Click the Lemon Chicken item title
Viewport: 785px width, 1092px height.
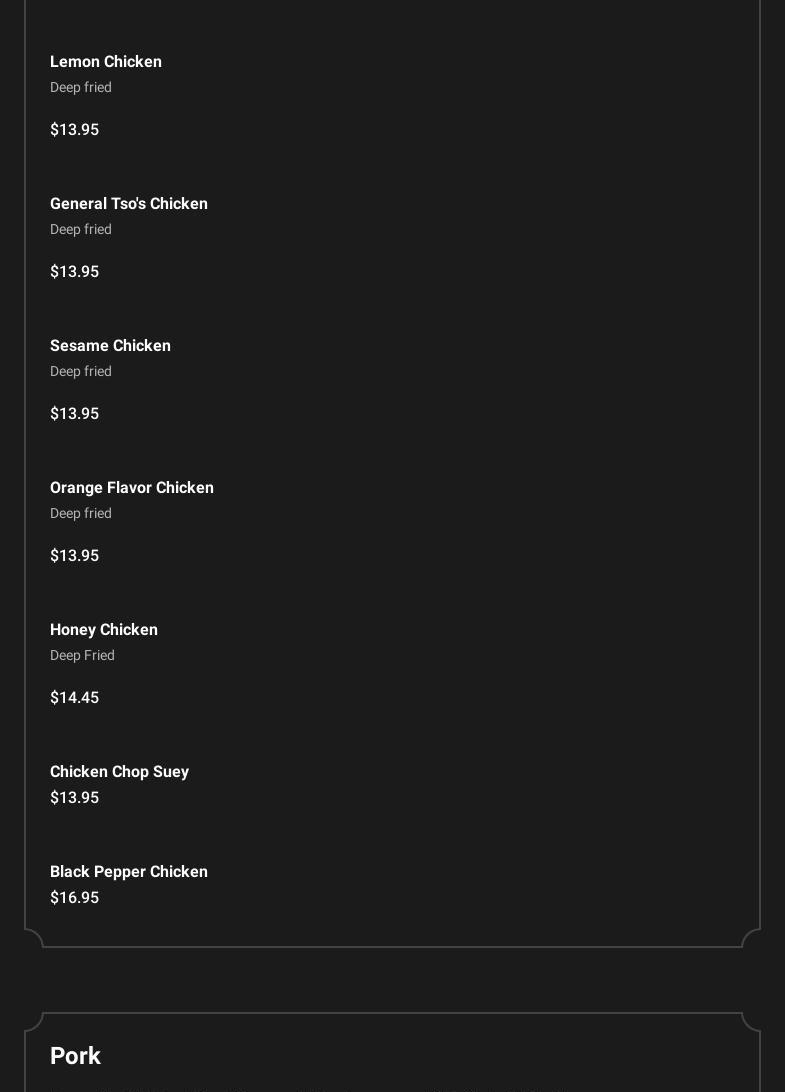106,62
